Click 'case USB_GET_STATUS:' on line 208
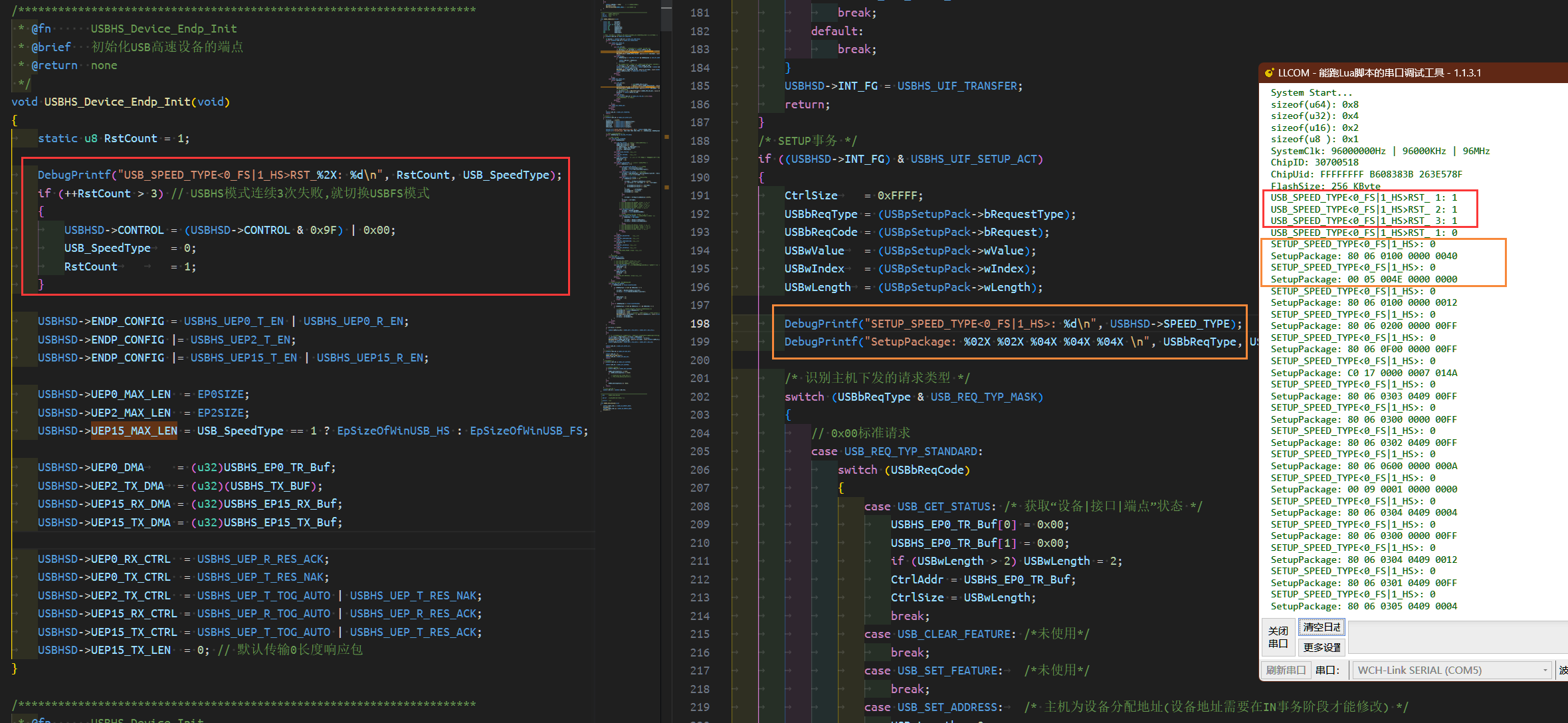The width and height of the screenshot is (1568, 723). tap(930, 506)
